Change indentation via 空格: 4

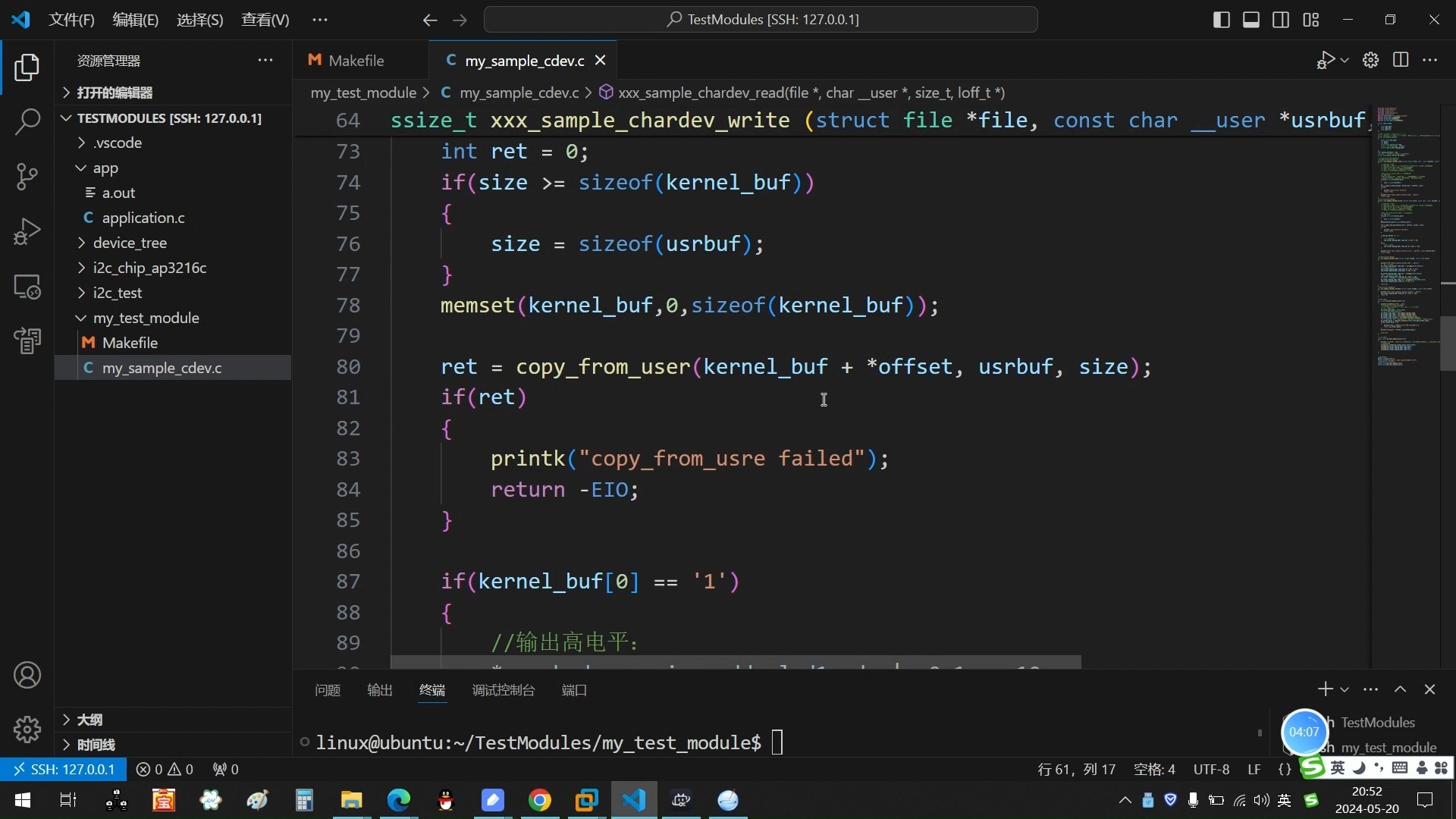pyautogui.click(x=1154, y=769)
